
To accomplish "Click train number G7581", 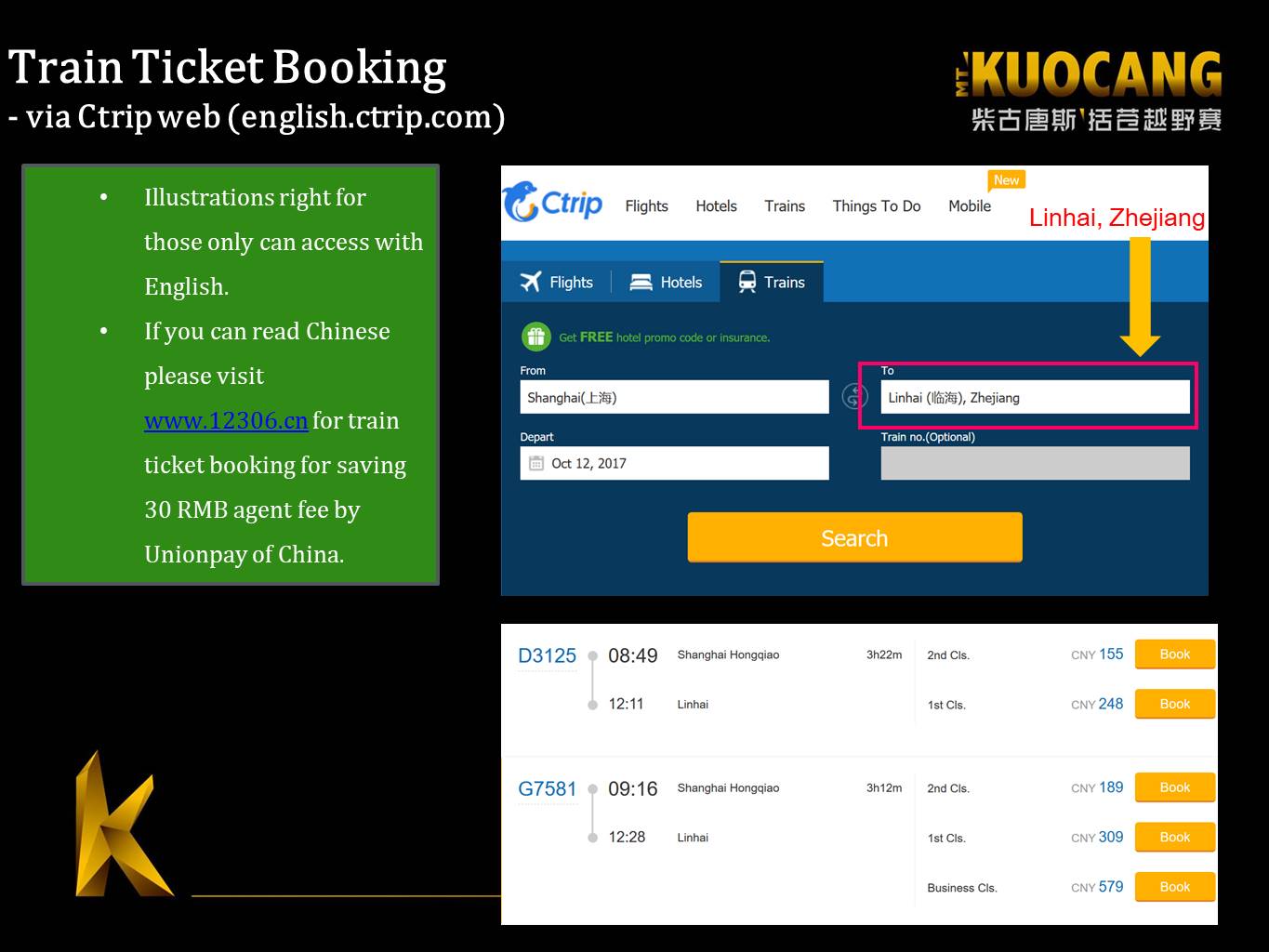I will pyautogui.click(x=547, y=788).
